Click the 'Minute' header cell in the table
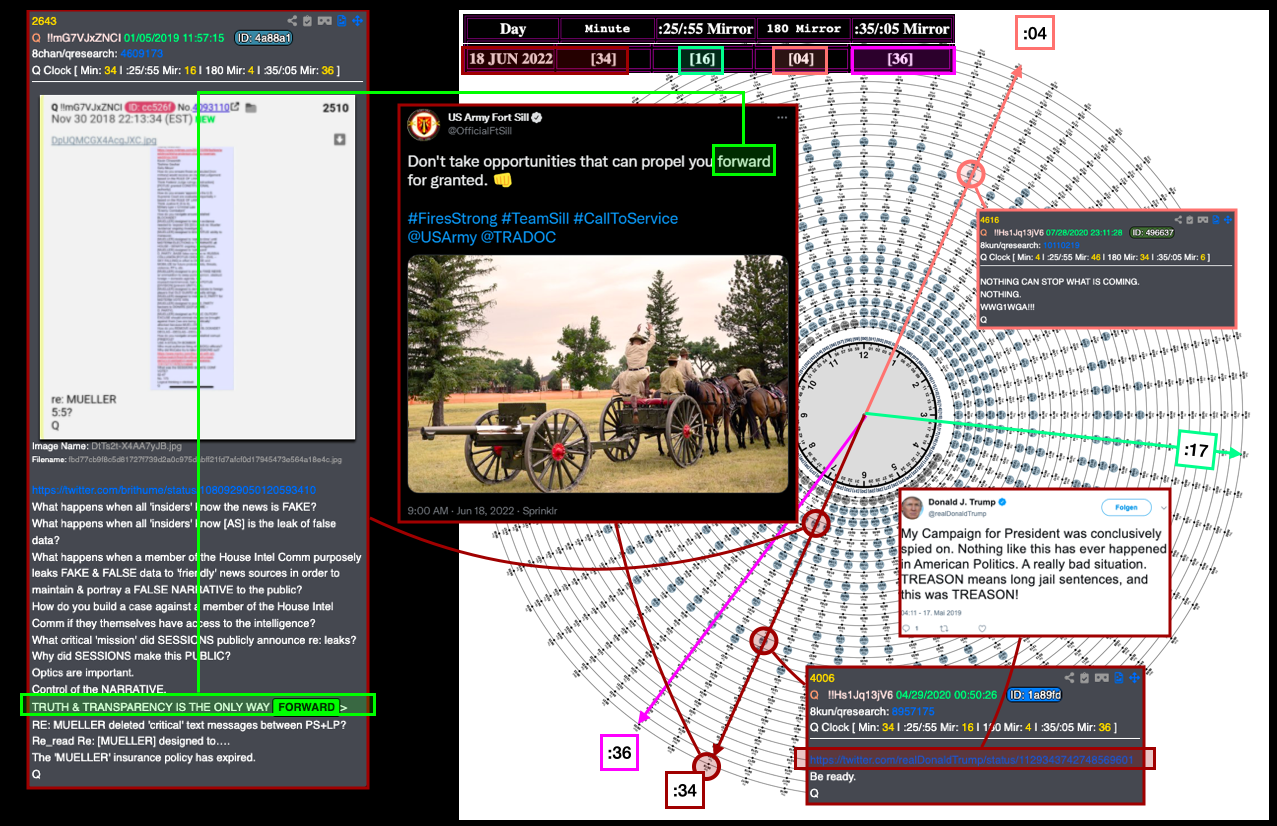Viewport: 1277px width, 826px height. (607, 29)
